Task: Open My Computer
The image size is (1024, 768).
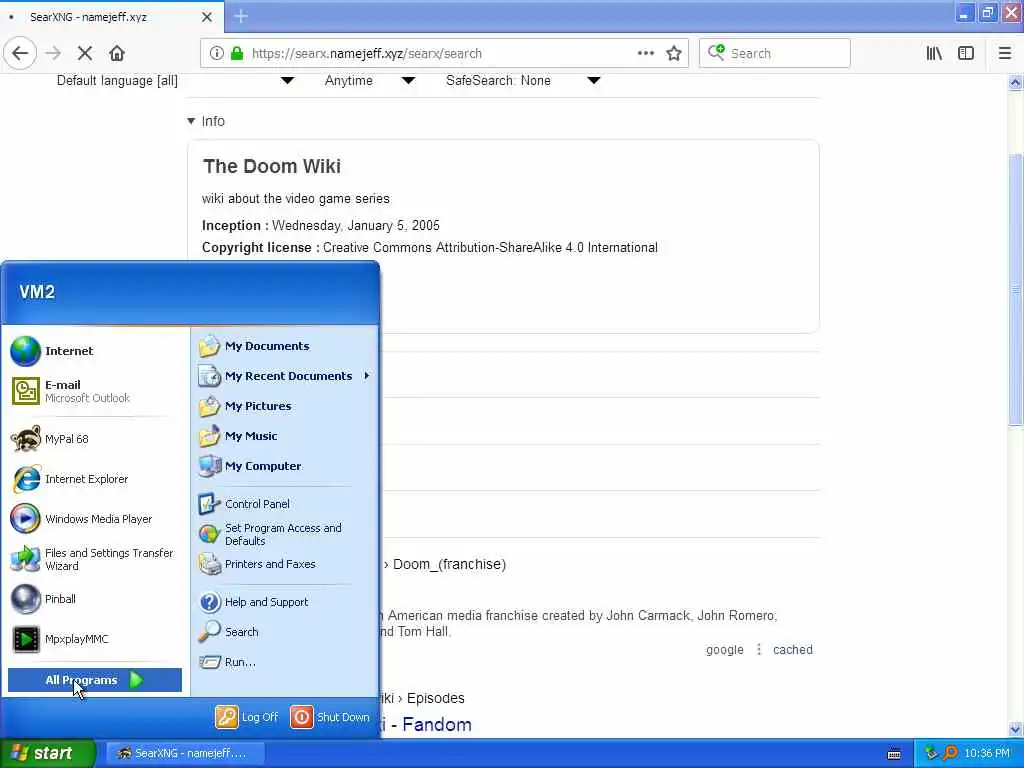Action: [x=285, y=466]
